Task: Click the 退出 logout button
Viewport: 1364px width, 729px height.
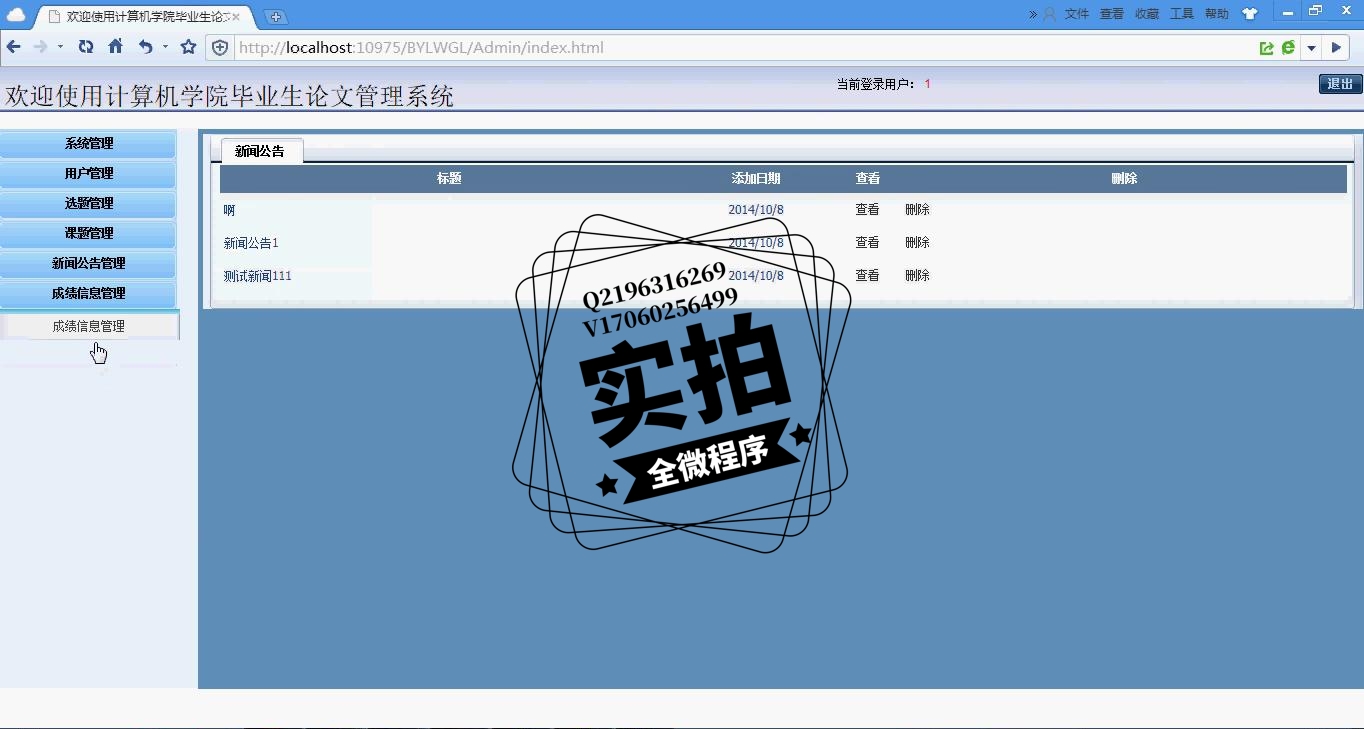Action: (x=1340, y=84)
